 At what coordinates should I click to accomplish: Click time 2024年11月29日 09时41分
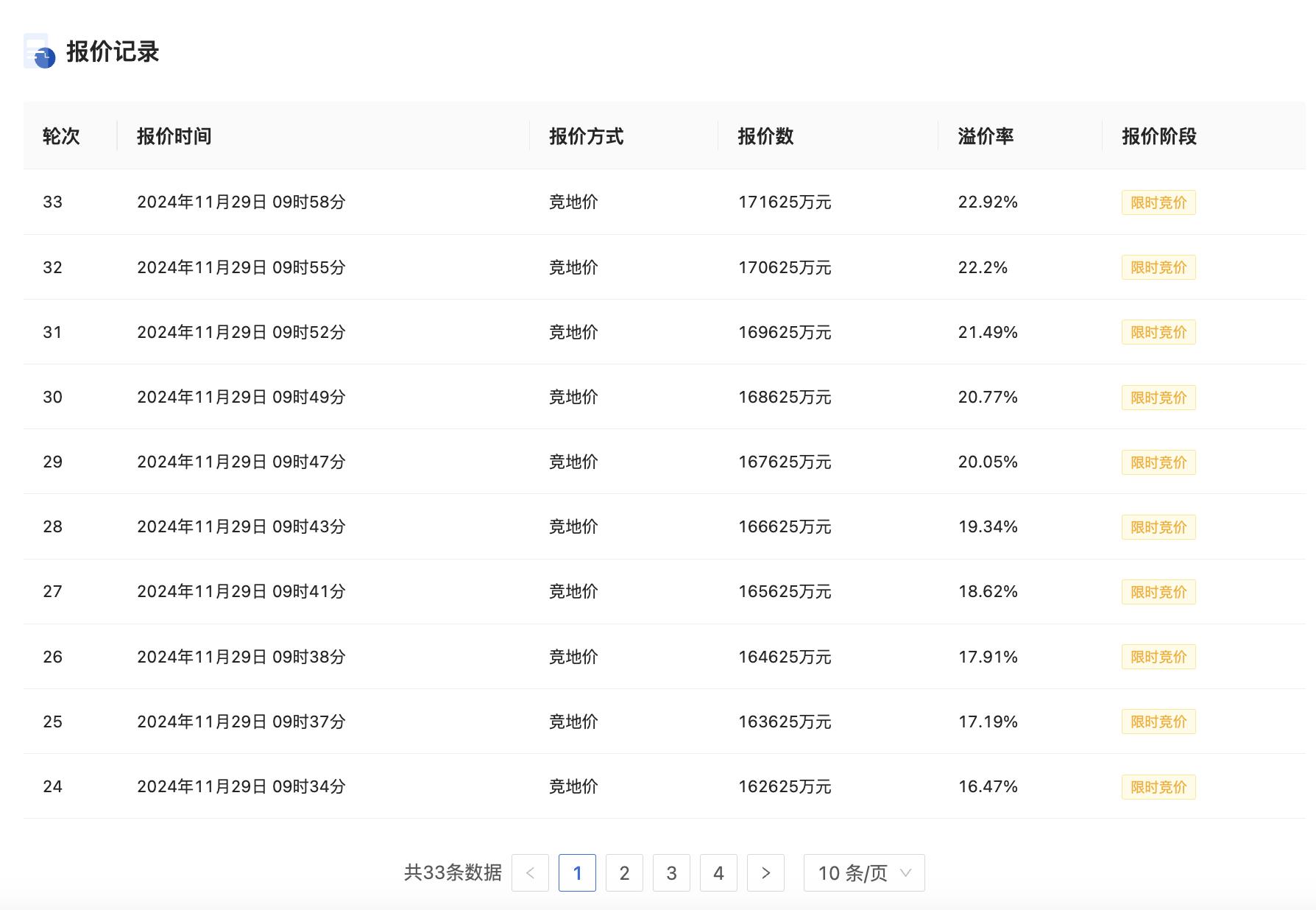click(x=241, y=591)
